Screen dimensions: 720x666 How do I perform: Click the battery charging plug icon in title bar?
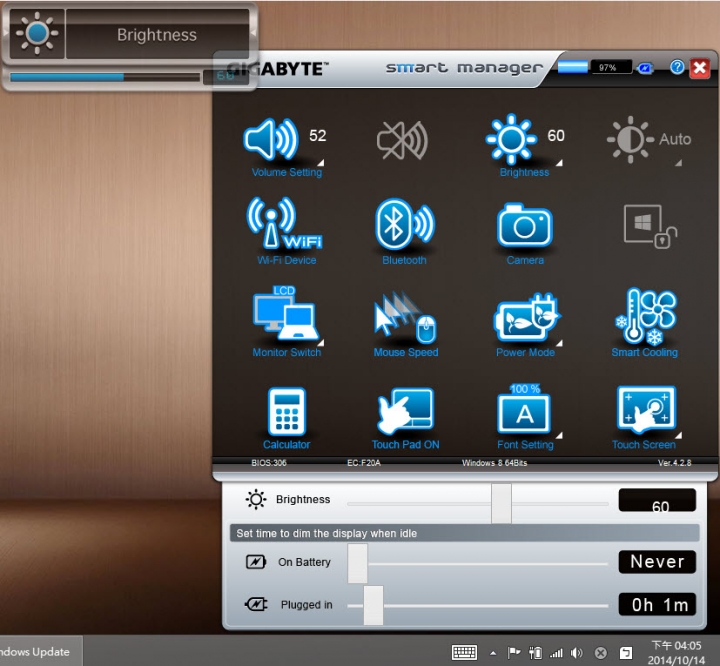coord(645,68)
